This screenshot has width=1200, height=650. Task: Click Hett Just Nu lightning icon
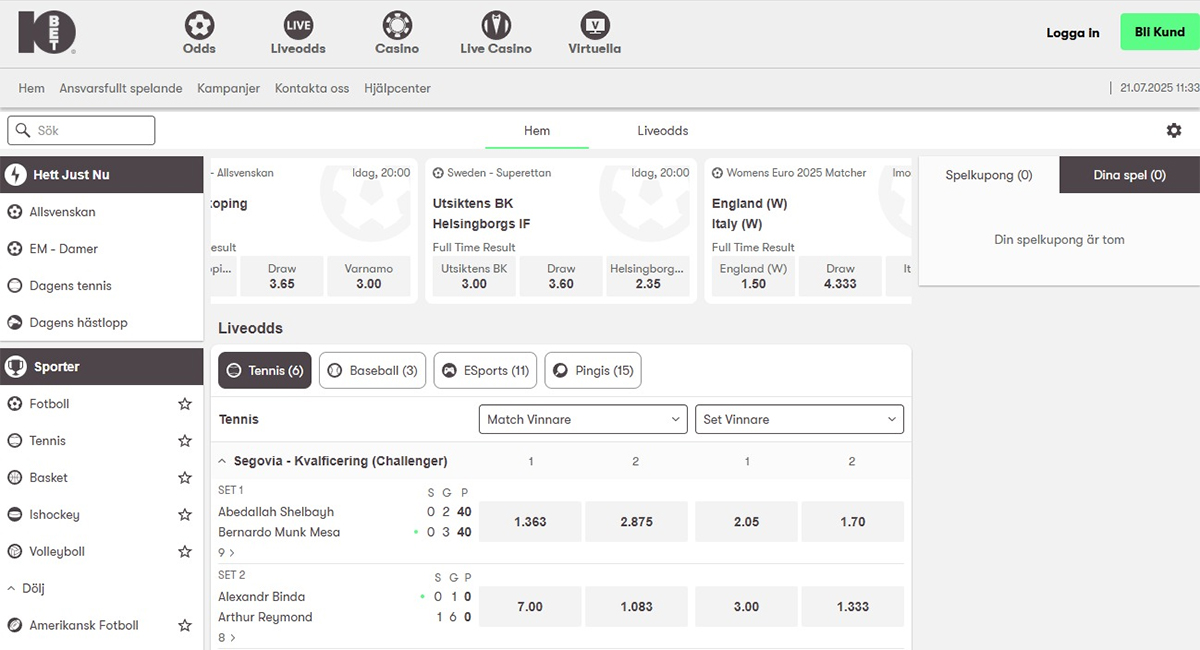tap(16, 175)
